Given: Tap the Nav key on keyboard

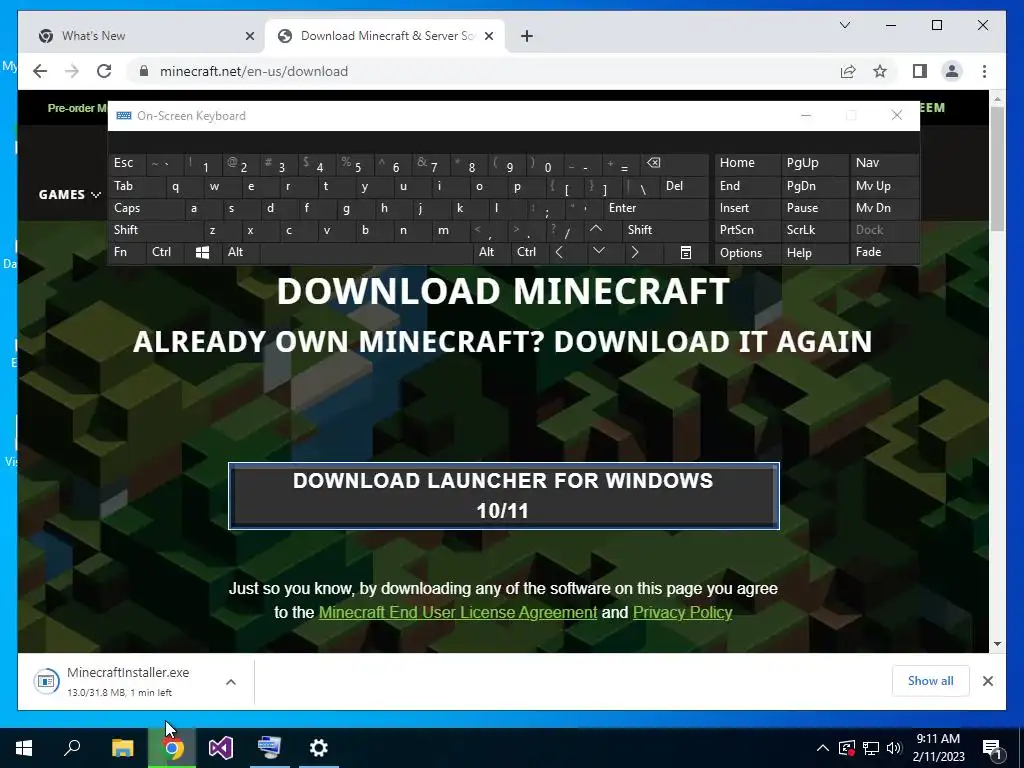Looking at the screenshot, I should click(x=884, y=163).
